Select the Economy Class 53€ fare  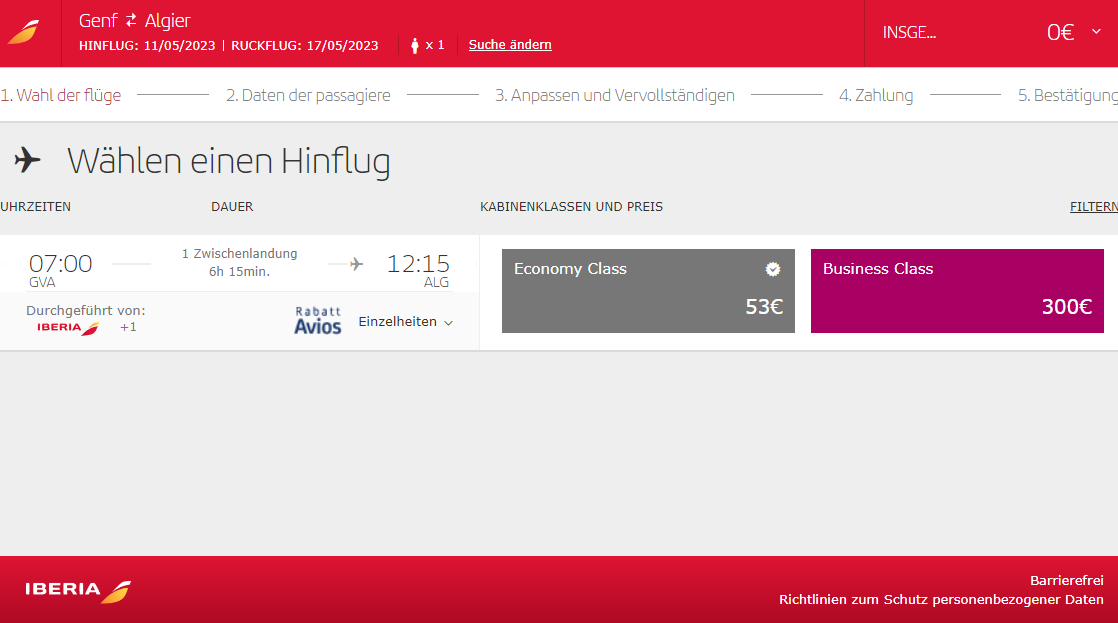pyautogui.click(x=648, y=291)
